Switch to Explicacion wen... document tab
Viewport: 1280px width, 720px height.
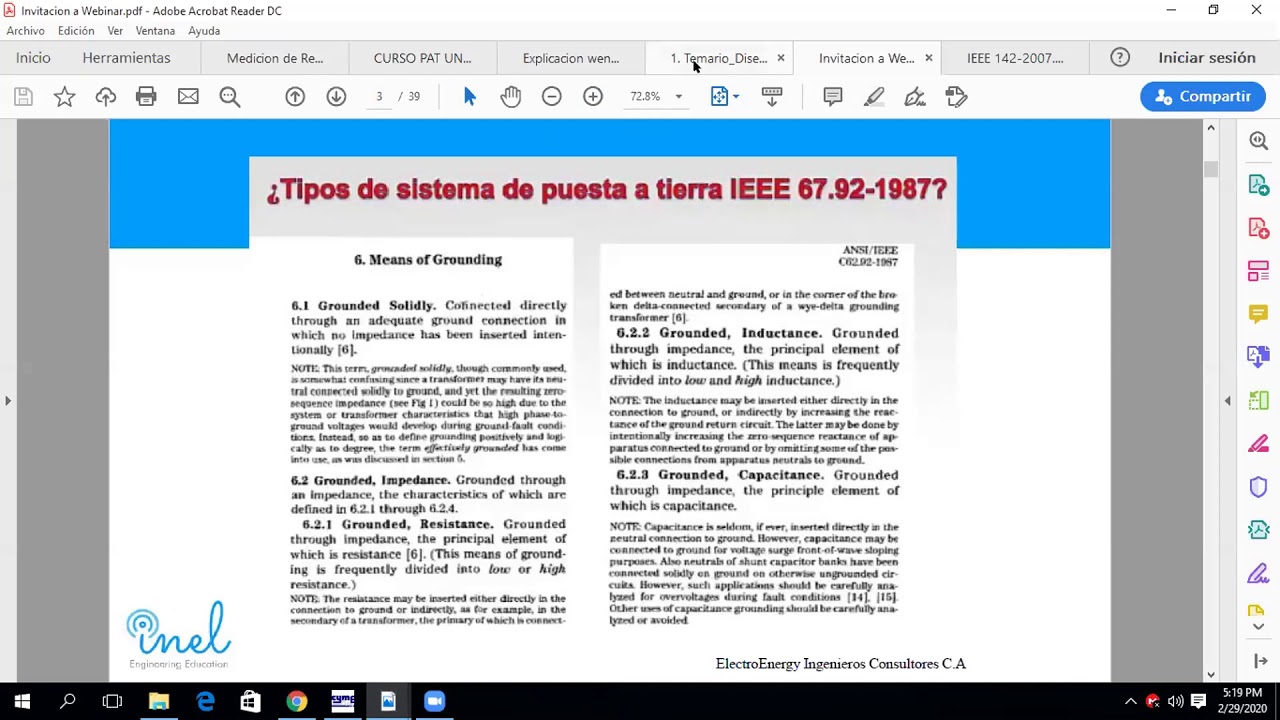pyautogui.click(x=570, y=58)
